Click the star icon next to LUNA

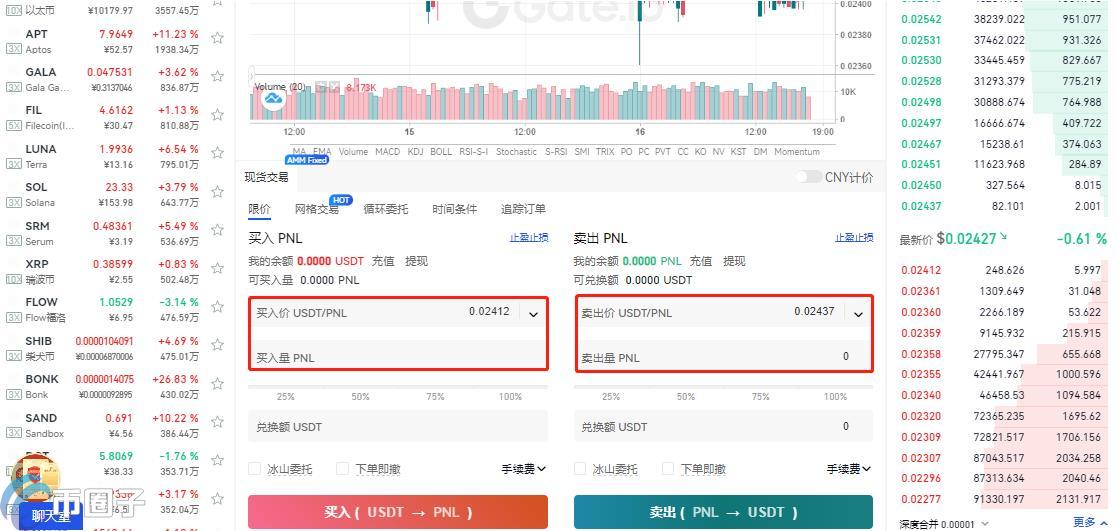tap(217, 156)
